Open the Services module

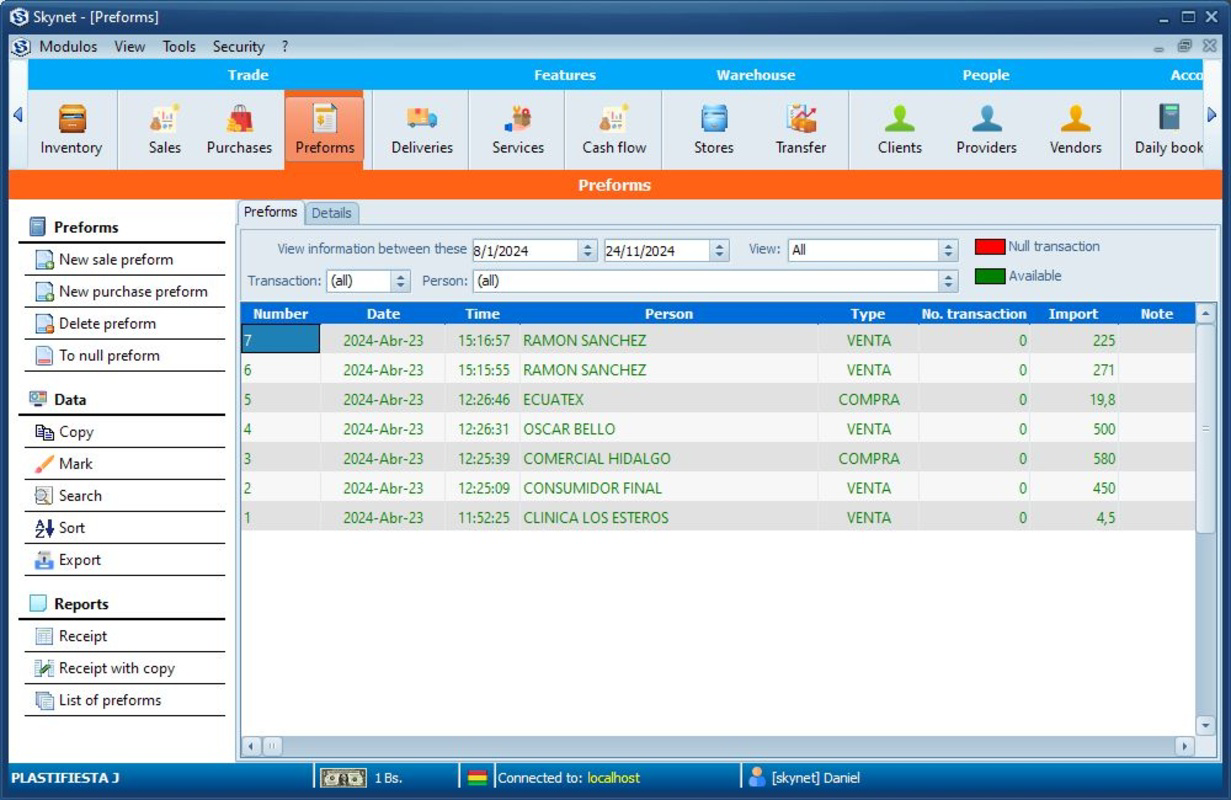[x=518, y=130]
